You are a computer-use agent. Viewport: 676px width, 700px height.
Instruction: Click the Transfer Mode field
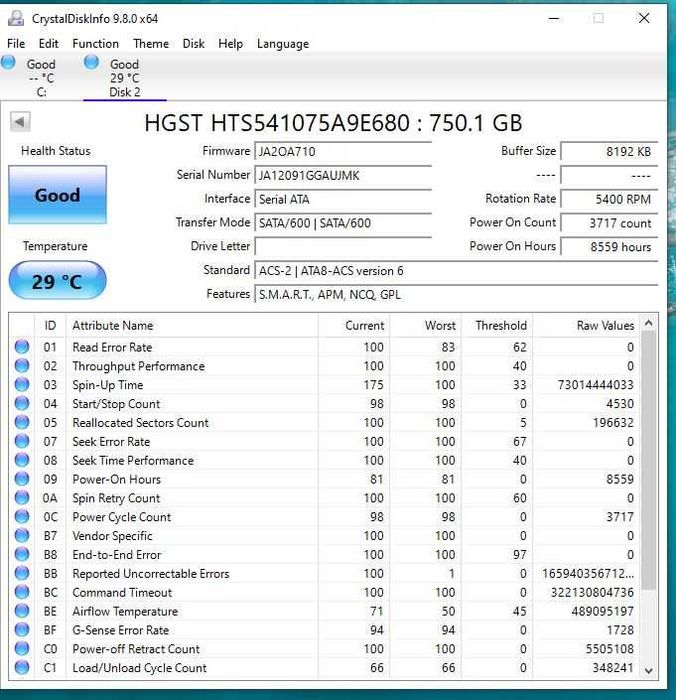pos(343,223)
